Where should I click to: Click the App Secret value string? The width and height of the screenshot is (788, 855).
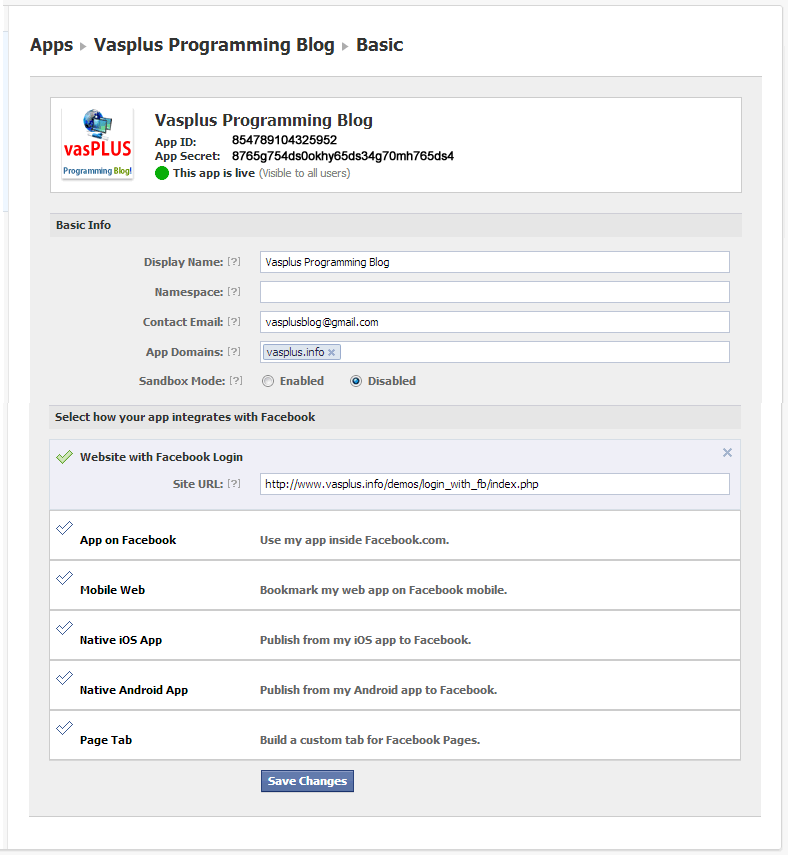(342, 156)
